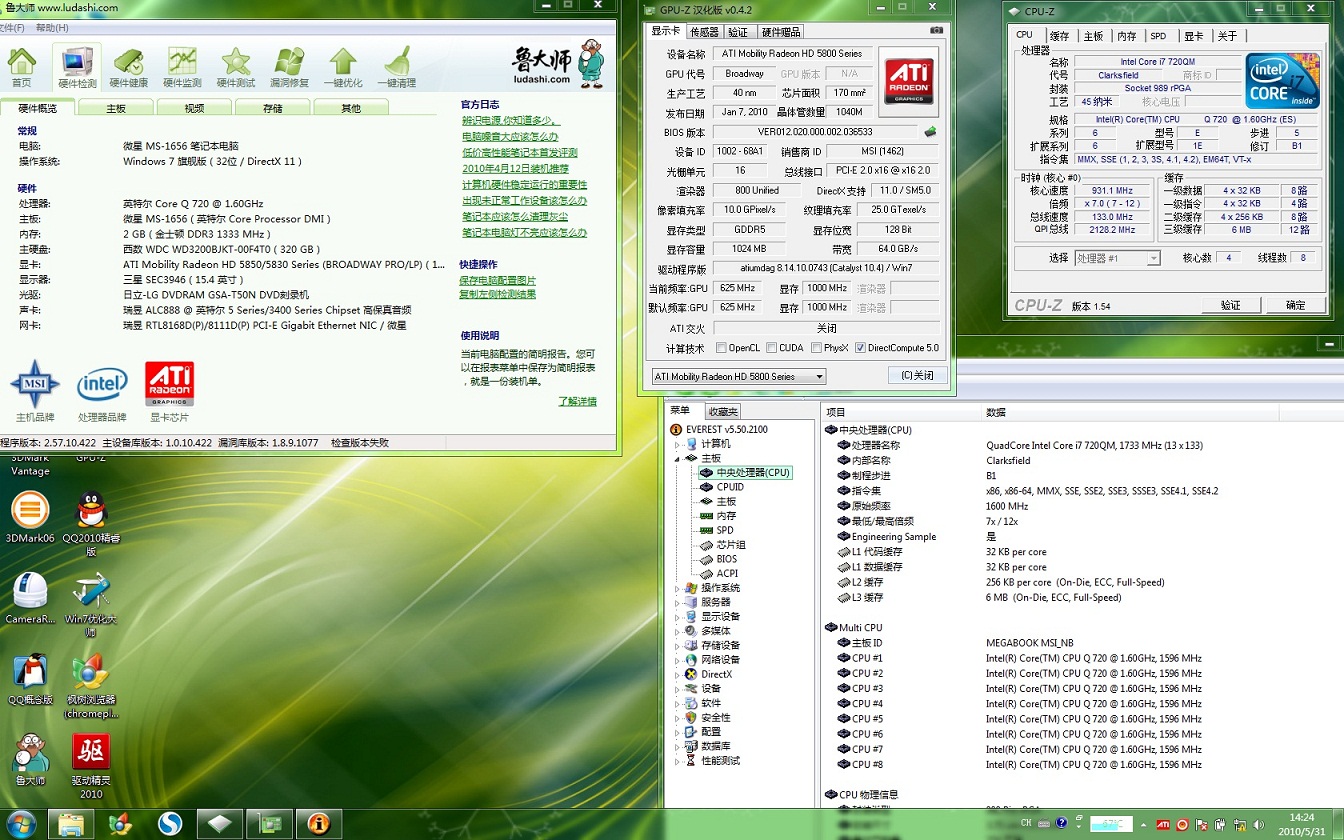Open CameraR... desktop shortcut

[x=30, y=598]
